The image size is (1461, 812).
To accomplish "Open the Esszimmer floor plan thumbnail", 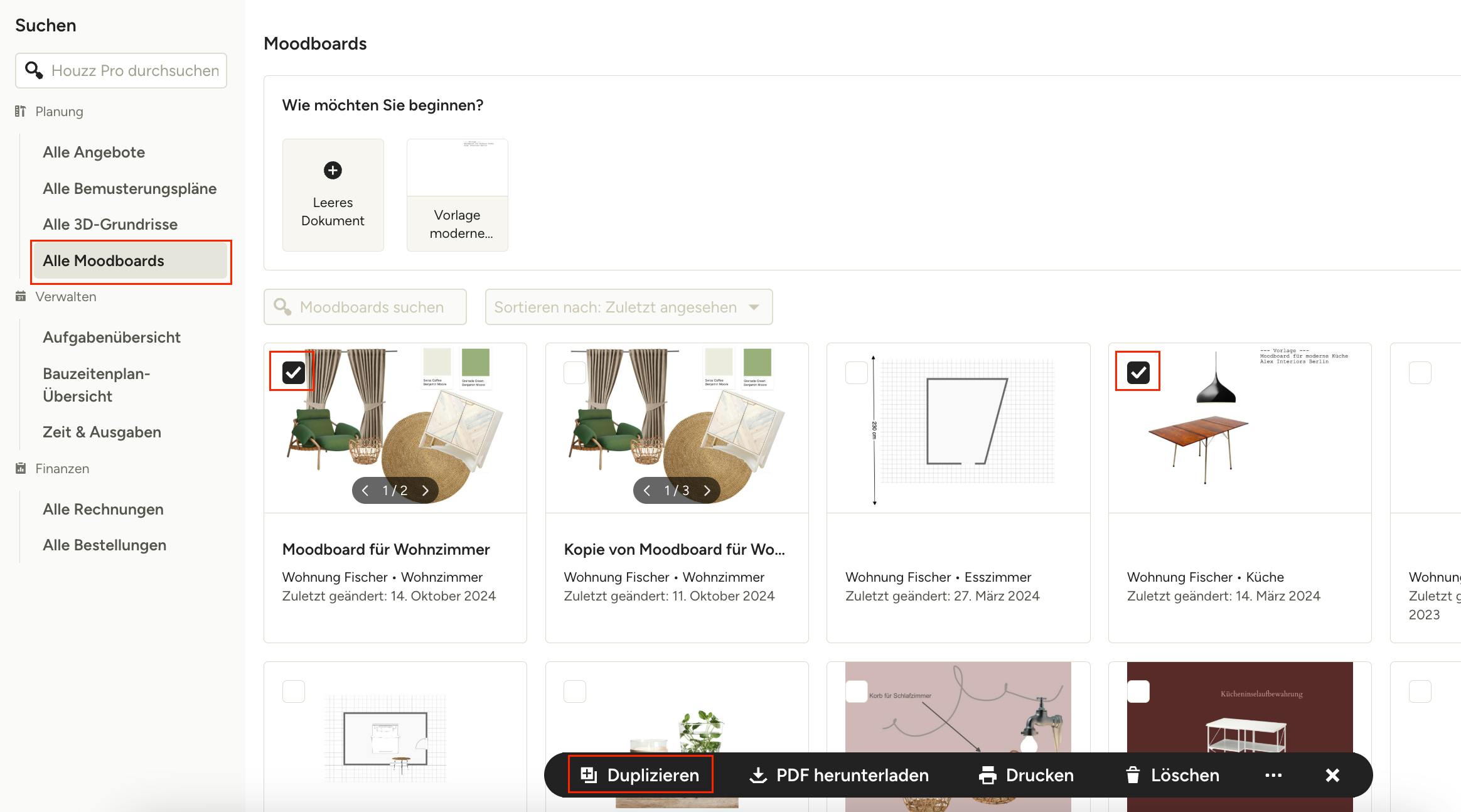I will point(958,428).
